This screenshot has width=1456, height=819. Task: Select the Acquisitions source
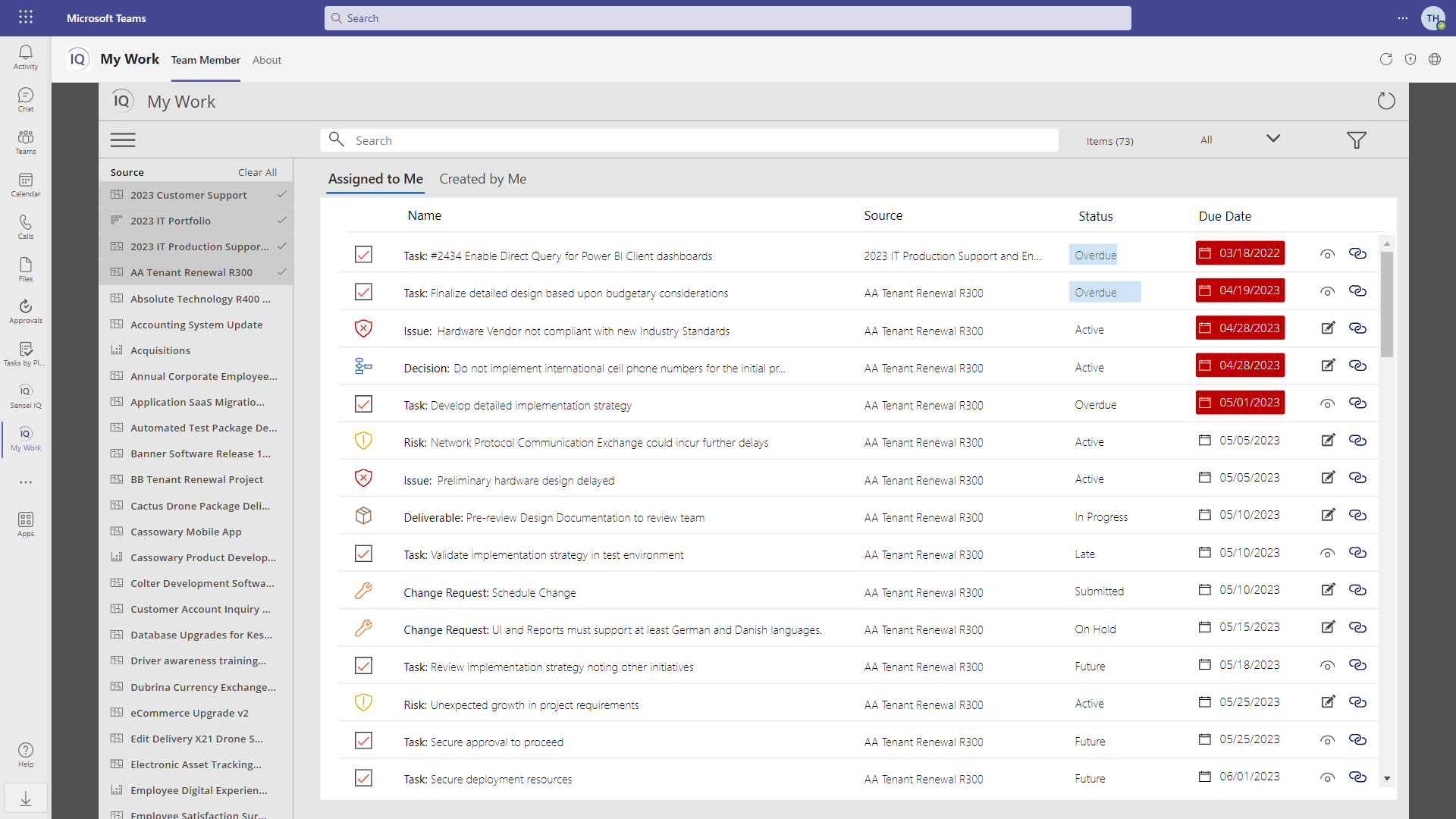pyautogui.click(x=196, y=350)
